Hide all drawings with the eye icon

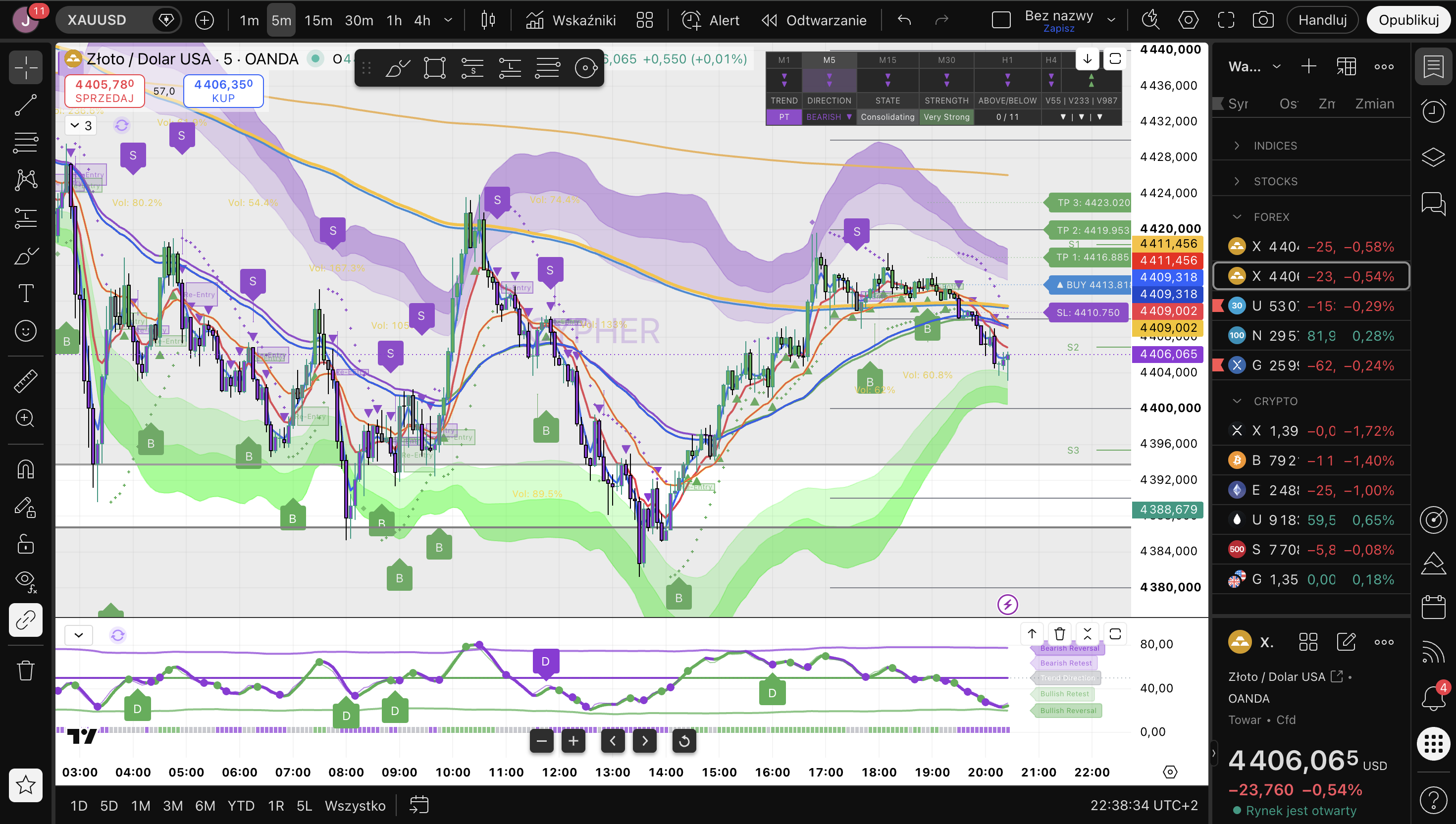pos(25,581)
